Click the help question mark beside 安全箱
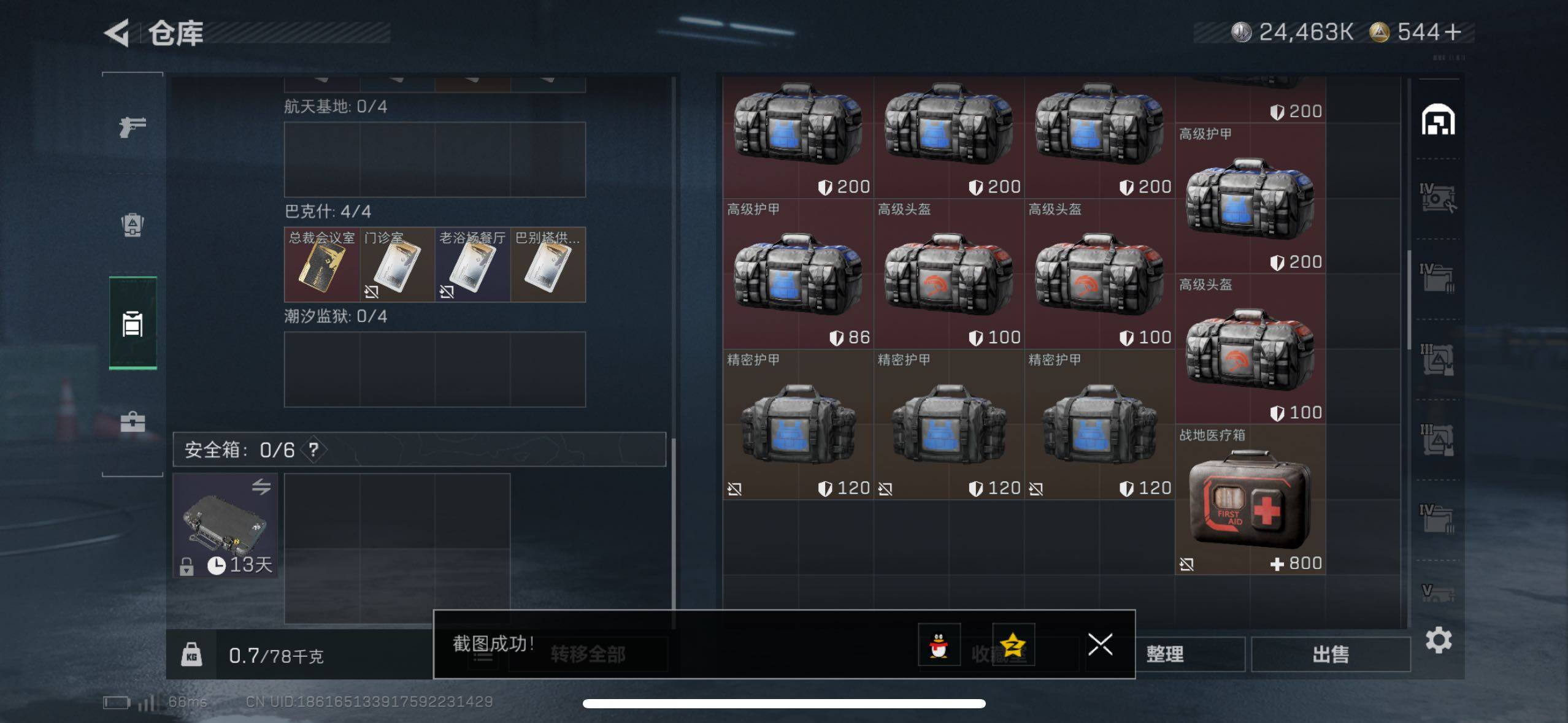Image resolution: width=1568 pixels, height=723 pixels. coord(313,449)
